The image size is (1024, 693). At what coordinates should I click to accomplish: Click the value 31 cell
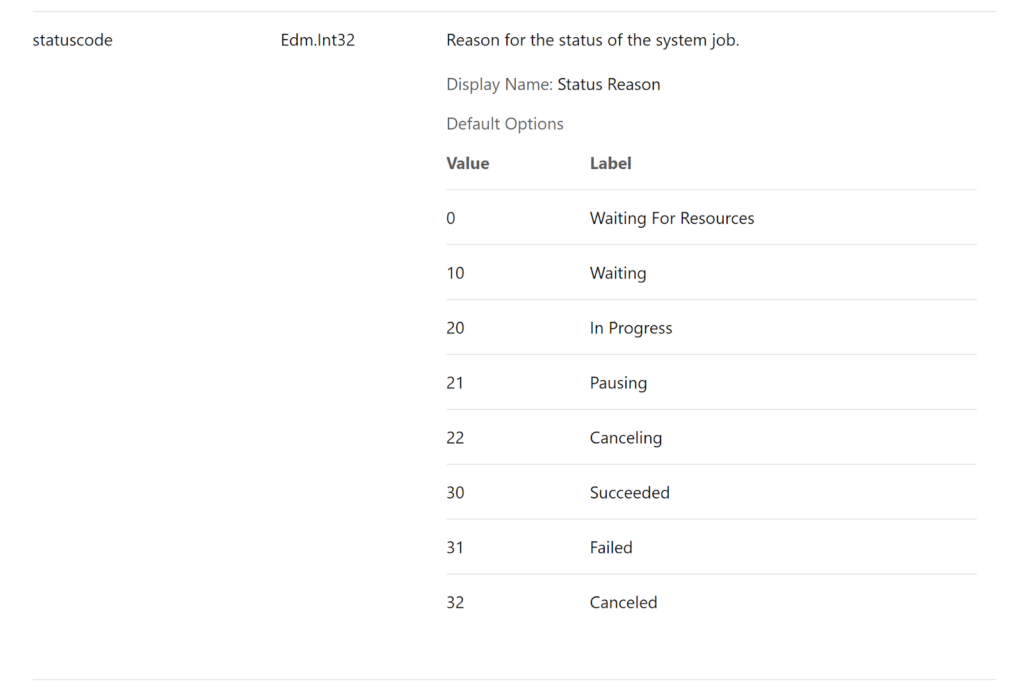(455, 548)
